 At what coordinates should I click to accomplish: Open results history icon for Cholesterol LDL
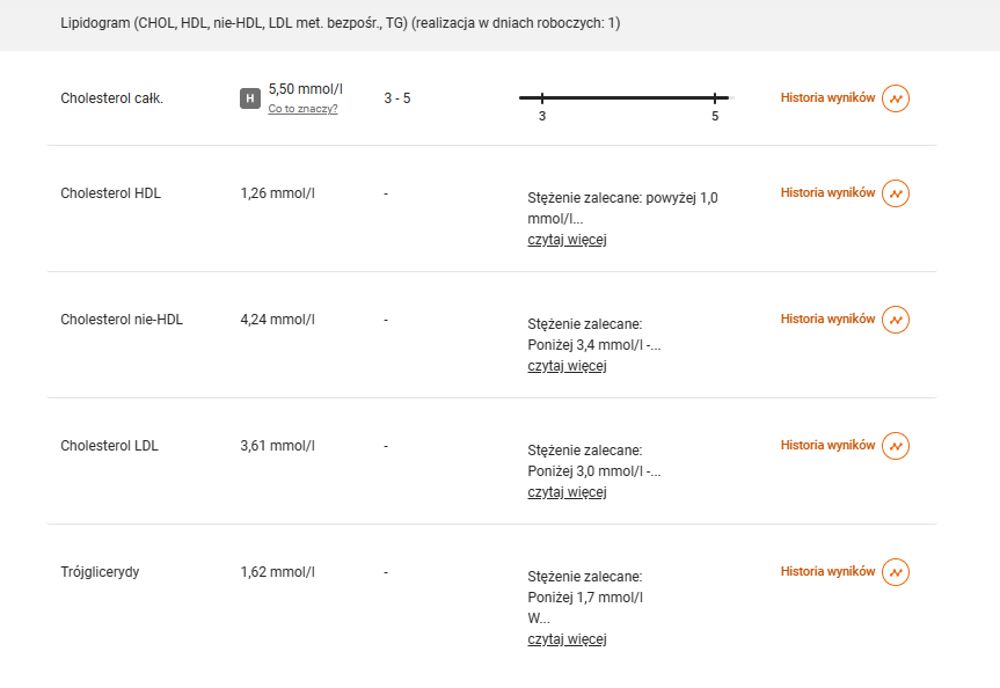895,446
